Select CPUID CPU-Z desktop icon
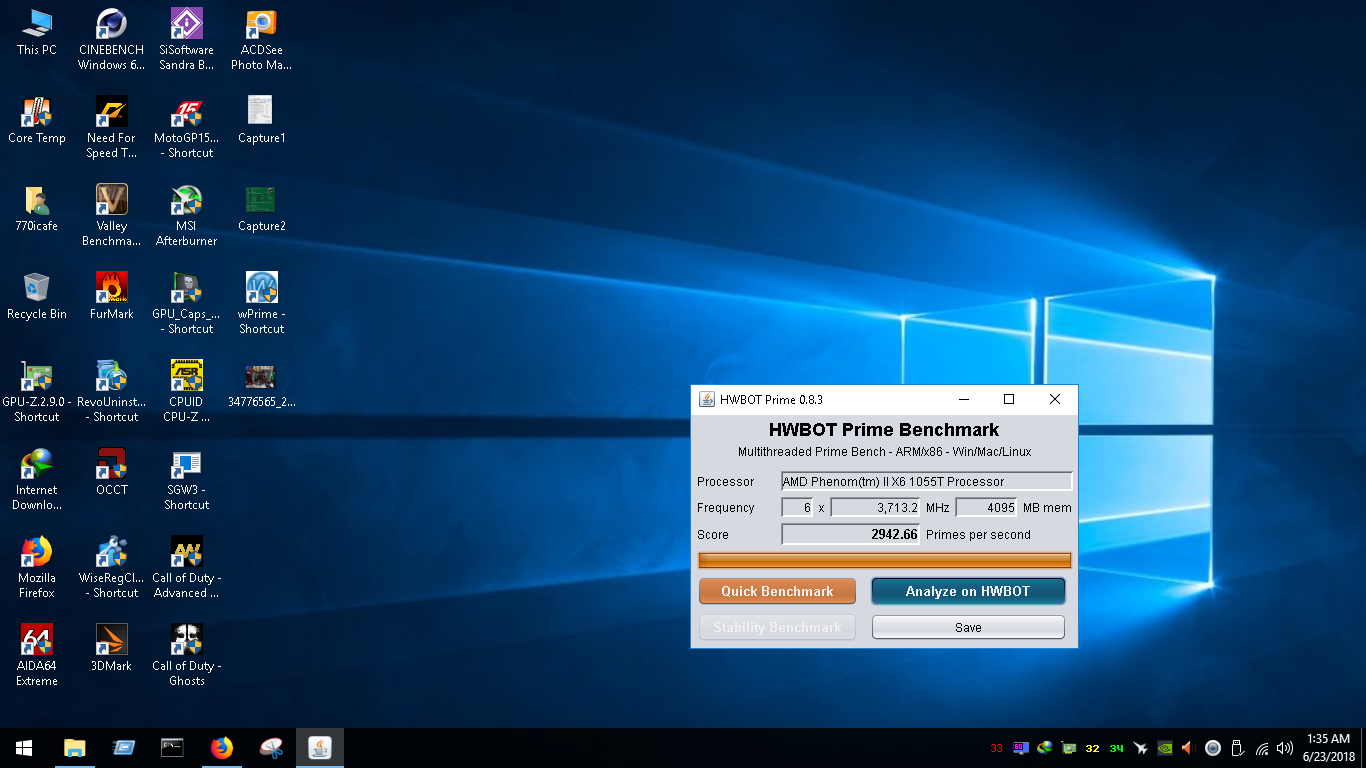 coord(187,392)
